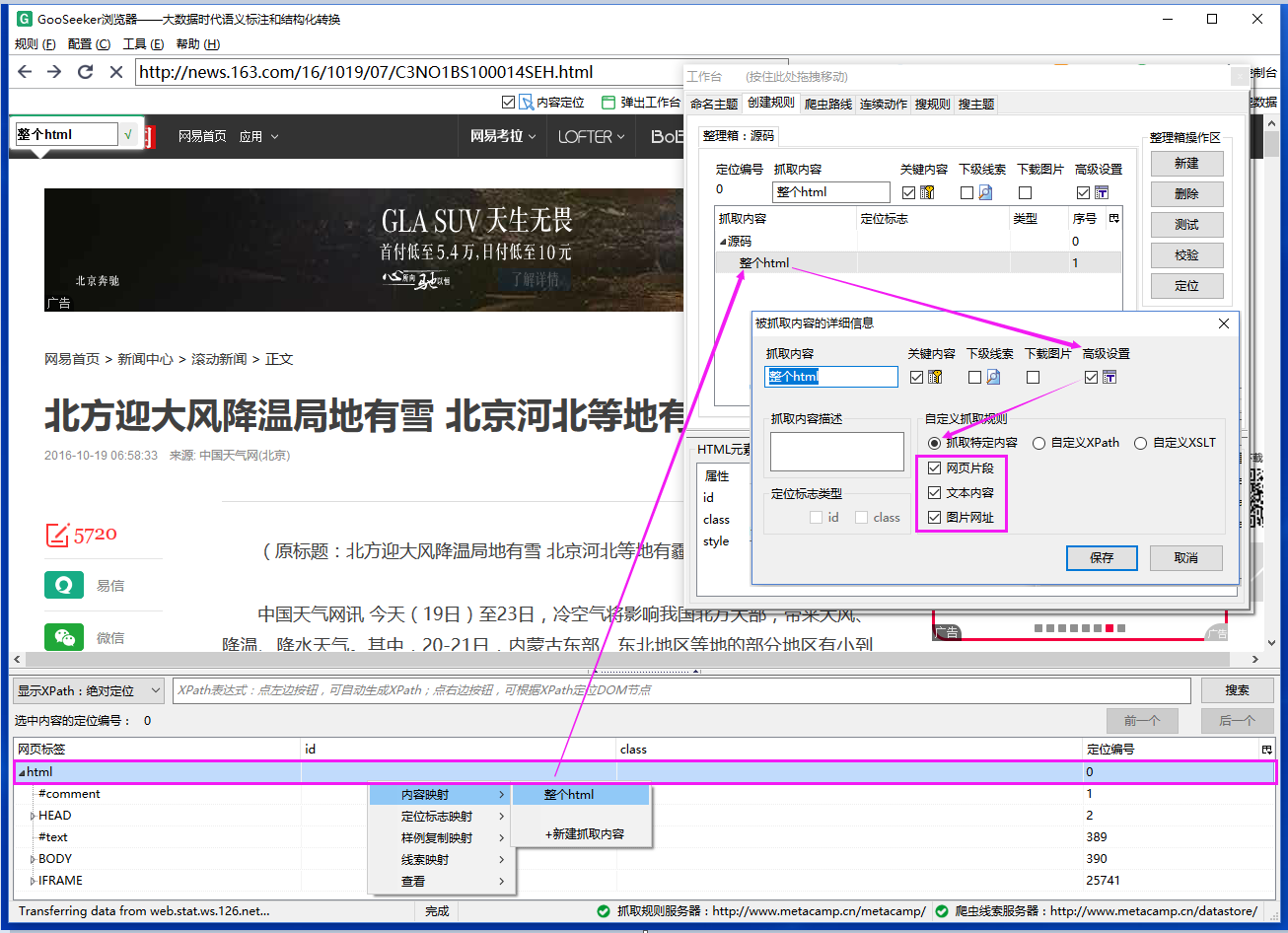Open advanced settings T icon in workbench

click(1102, 192)
